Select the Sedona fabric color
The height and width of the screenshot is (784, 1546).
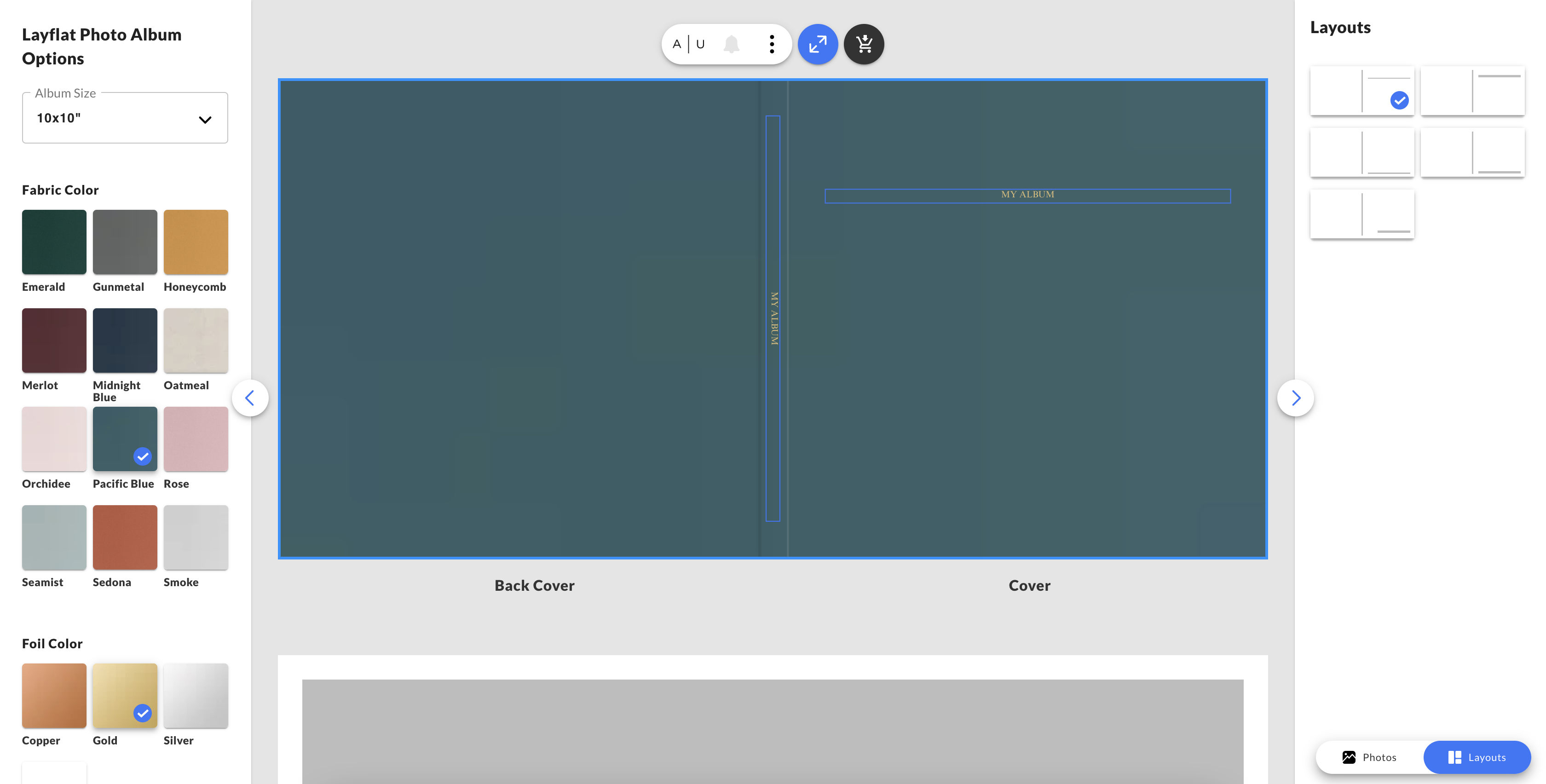pos(125,537)
